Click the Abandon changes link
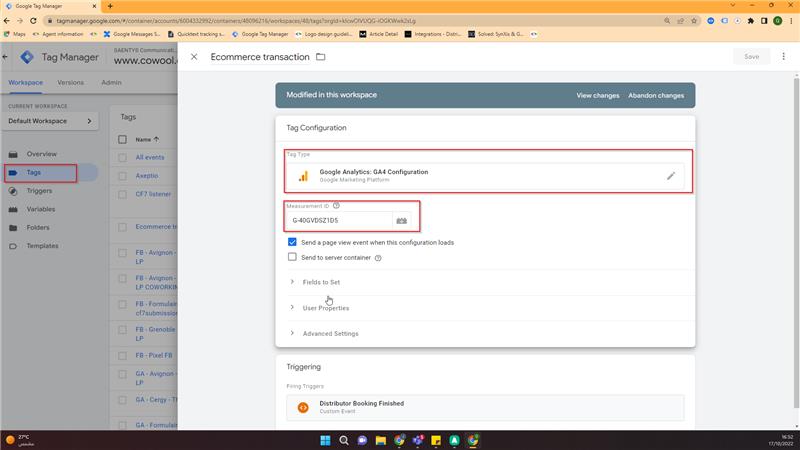The height and width of the screenshot is (450, 800). 656,95
